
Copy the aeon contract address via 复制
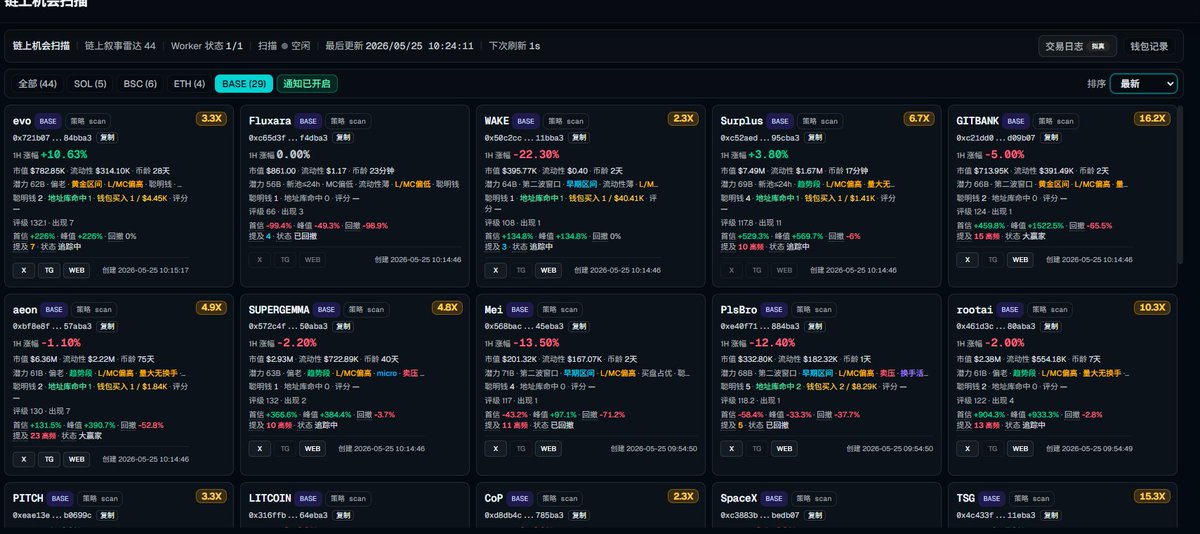(109, 326)
